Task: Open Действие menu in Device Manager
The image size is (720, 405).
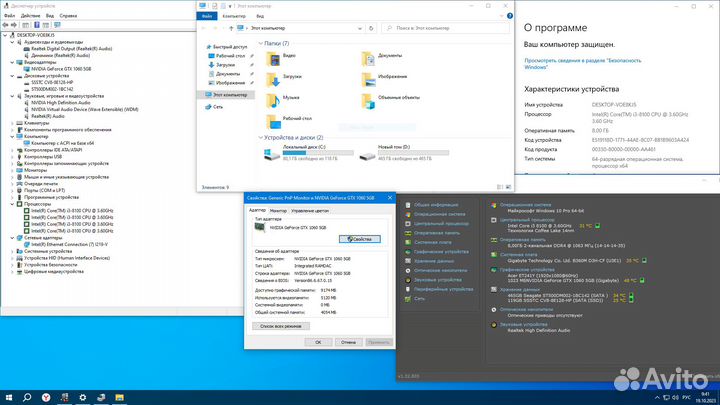Action: tap(30, 16)
